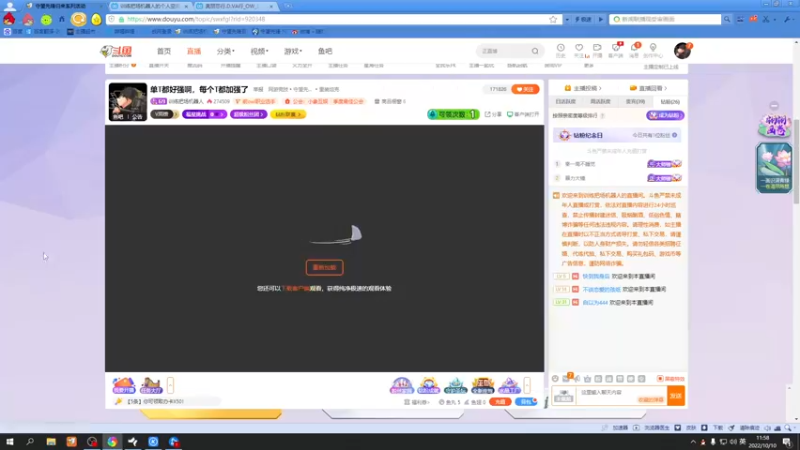Expand the right gift bar arrow

pos(527,385)
